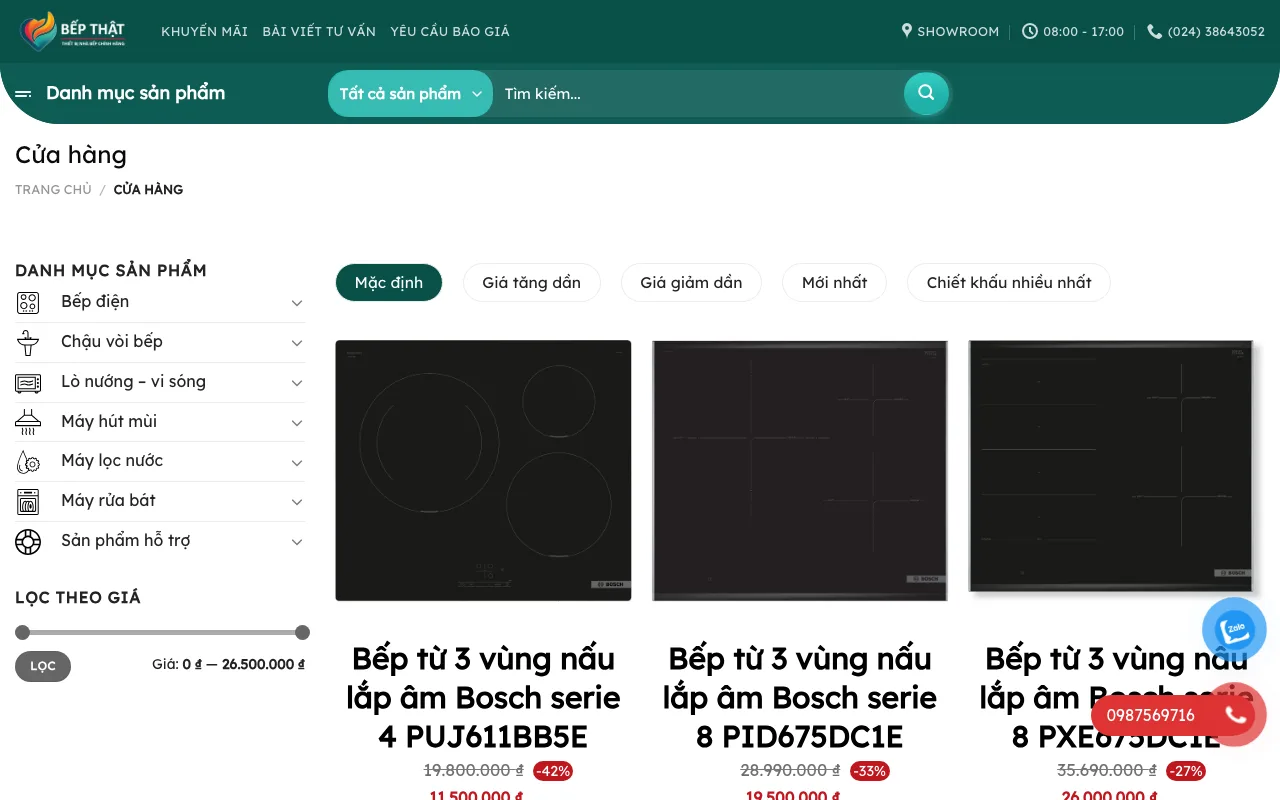
Task: Select the Mặc định sort tab
Action: (389, 282)
